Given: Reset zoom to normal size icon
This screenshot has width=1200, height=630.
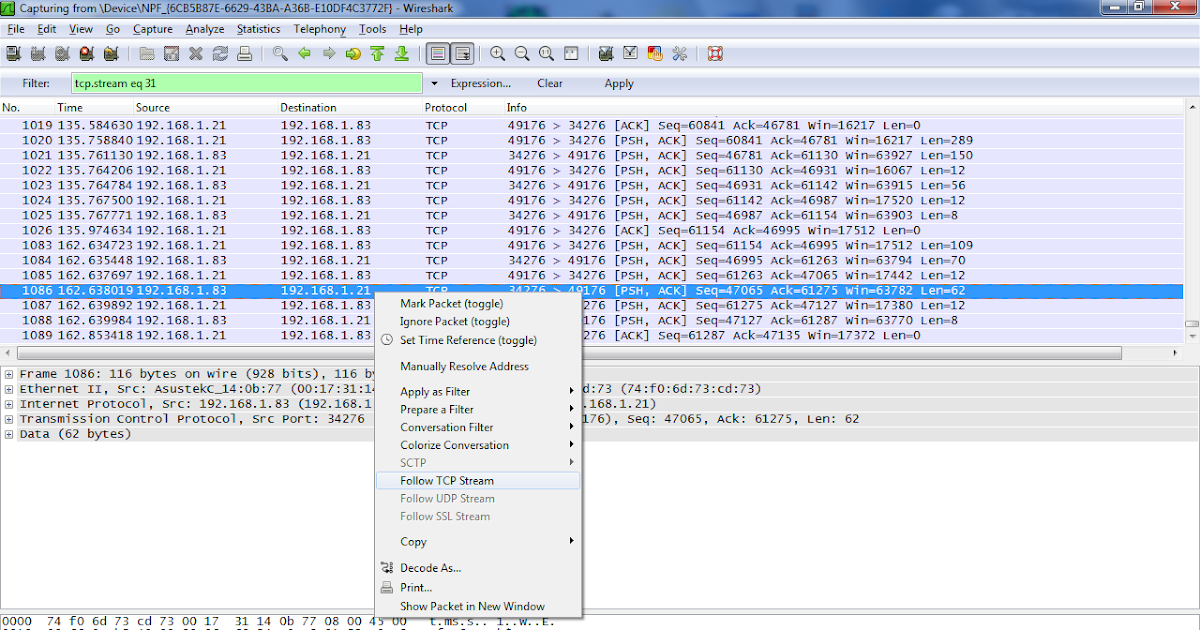Looking at the screenshot, I should pyautogui.click(x=546, y=54).
